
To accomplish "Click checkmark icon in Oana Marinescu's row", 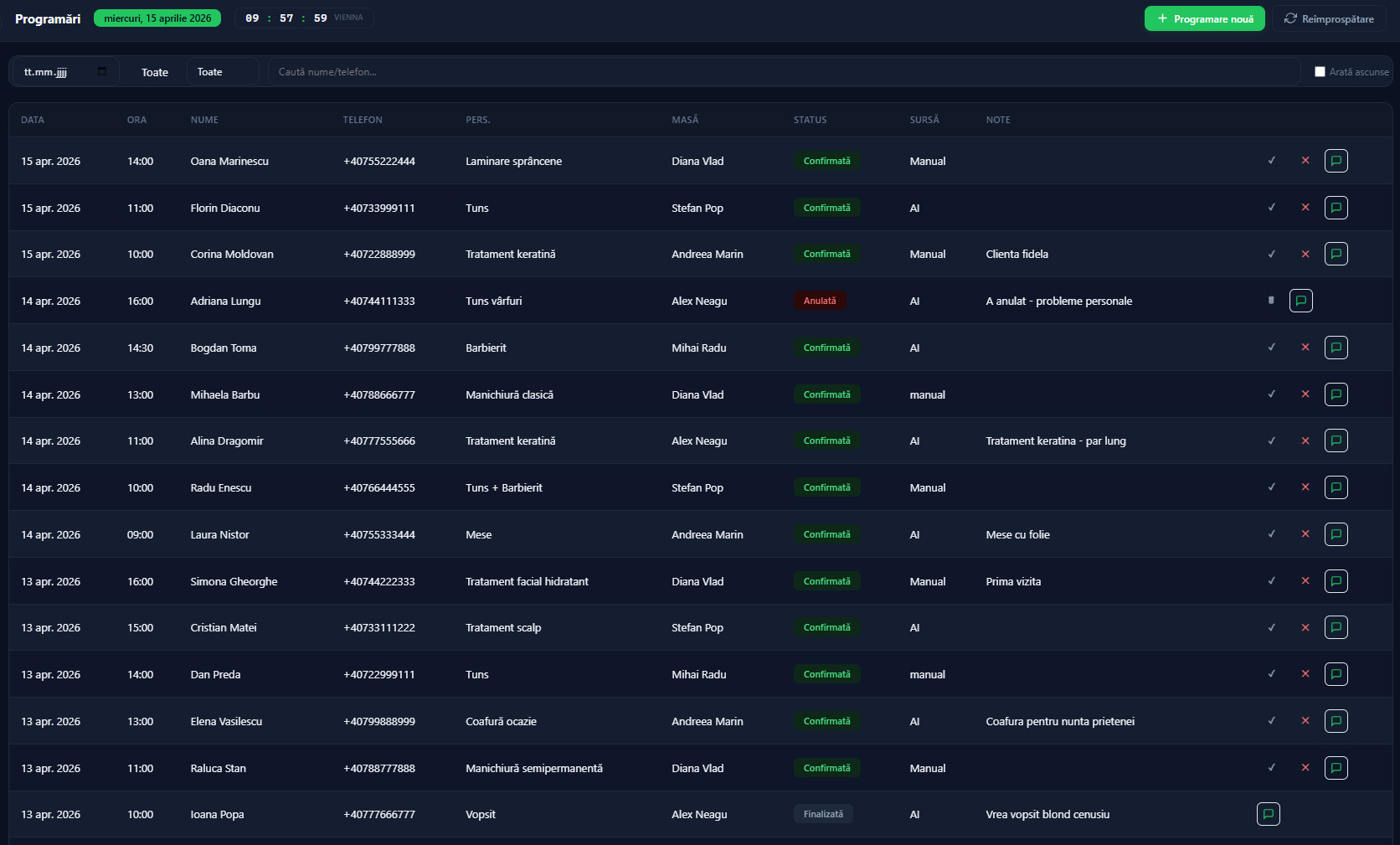I will pos(1271,161).
